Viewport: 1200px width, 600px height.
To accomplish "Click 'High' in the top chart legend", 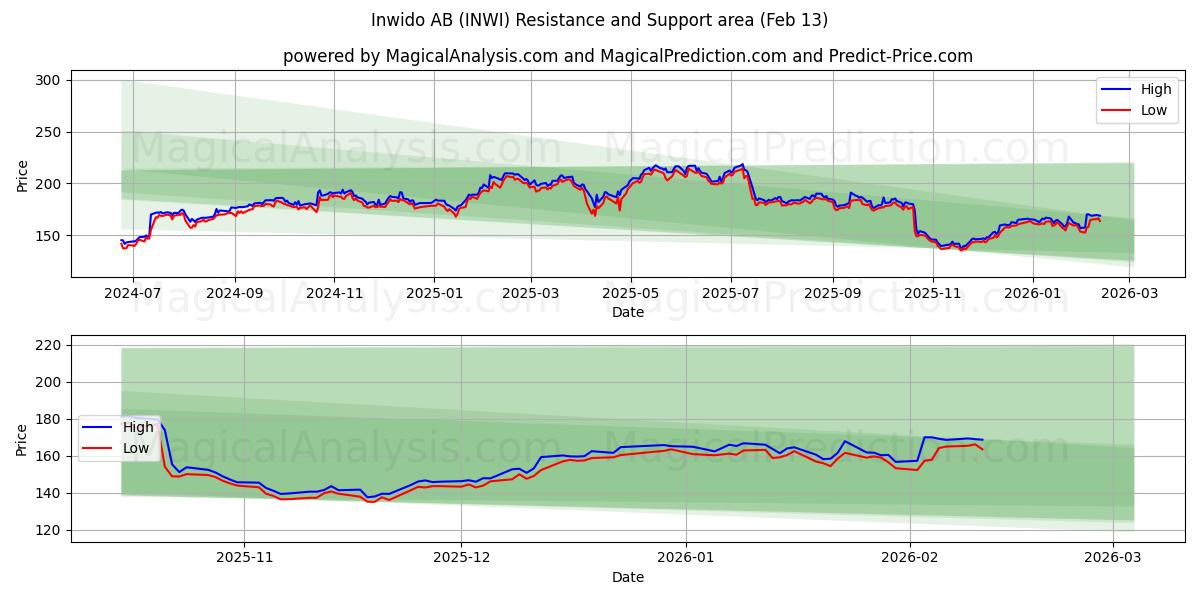I will (x=1156, y=89).
